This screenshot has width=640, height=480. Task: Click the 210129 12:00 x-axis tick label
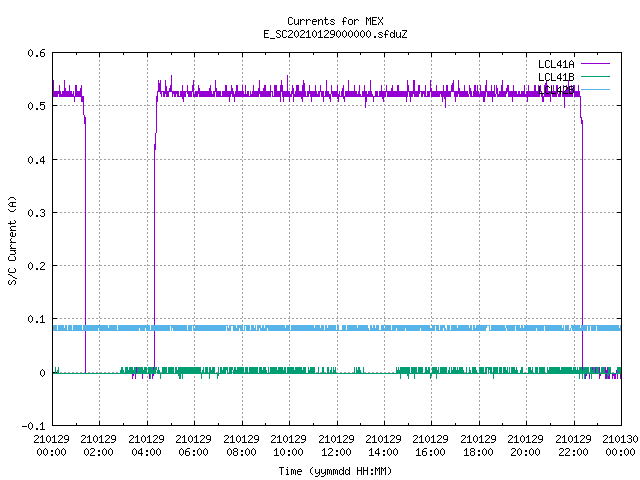[336, 445]
